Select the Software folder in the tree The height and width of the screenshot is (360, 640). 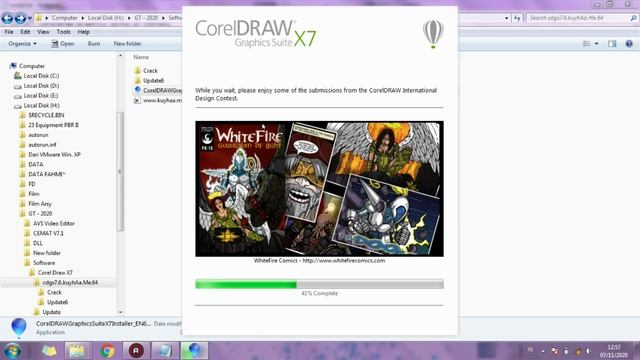(x=44, y=263)
